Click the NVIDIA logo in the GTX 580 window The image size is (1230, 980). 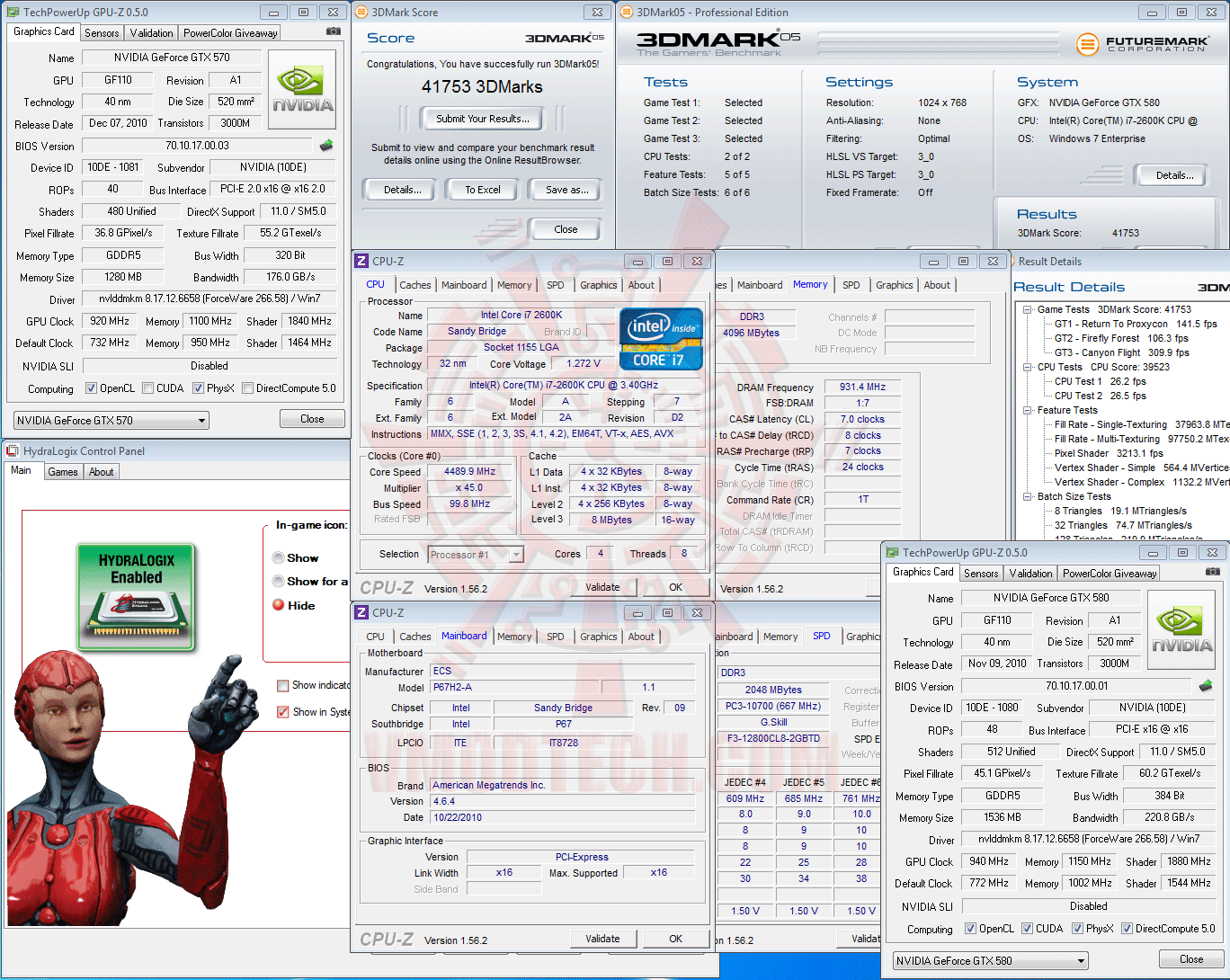(1181, 629)
